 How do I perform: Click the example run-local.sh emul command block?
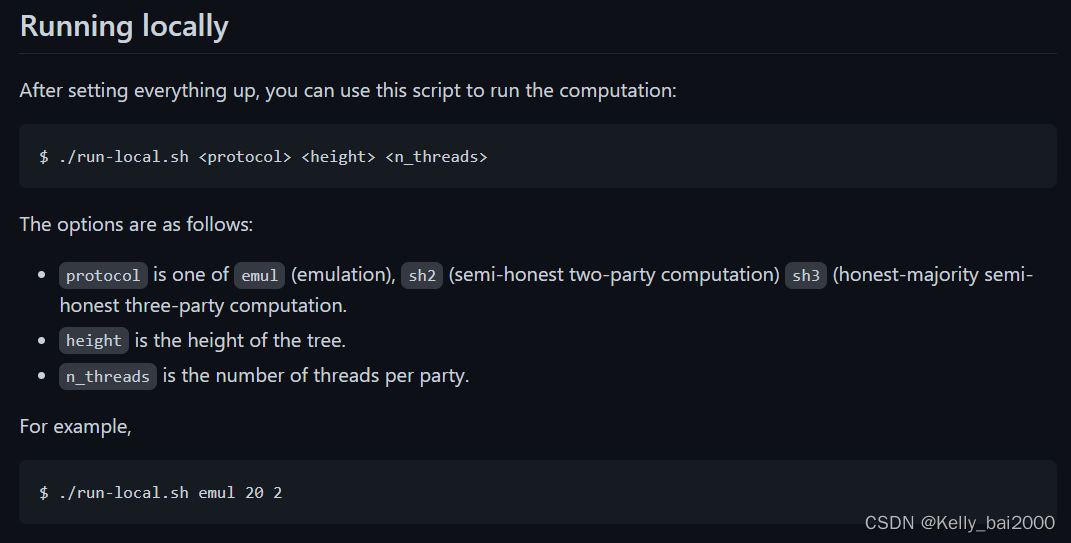(538, 492)
